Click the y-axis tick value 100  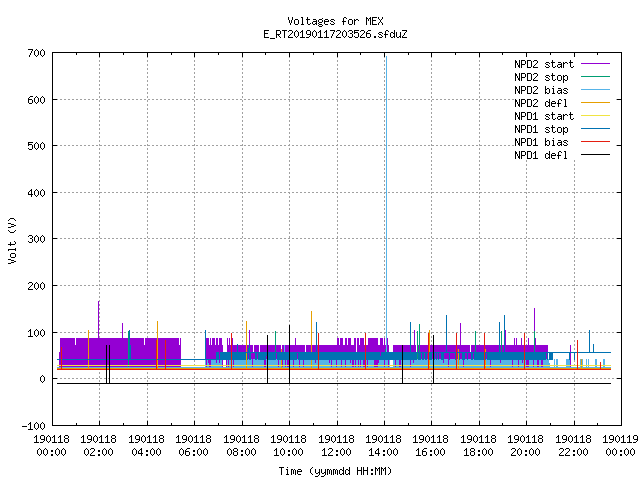36,333
